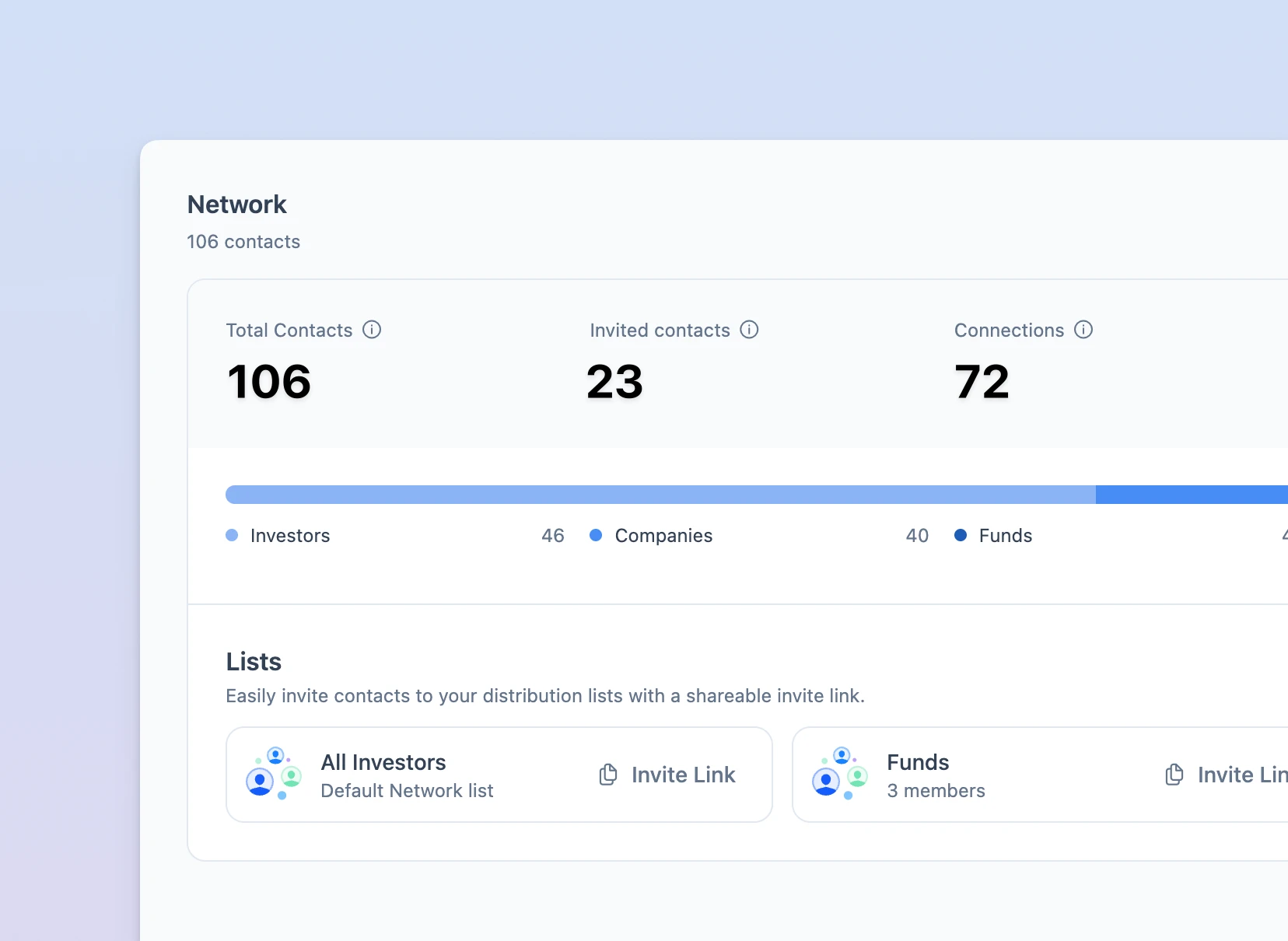The width and height of the screenshot is (1288, 941).
Task: Click the Funds list group avatar icon
Action: pyautogui.click(x=839, y=773)
